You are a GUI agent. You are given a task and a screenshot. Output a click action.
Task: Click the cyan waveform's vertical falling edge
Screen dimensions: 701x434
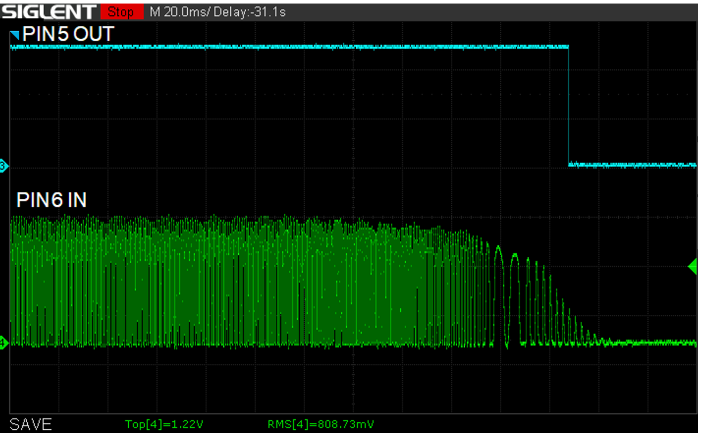click(569, 105)
